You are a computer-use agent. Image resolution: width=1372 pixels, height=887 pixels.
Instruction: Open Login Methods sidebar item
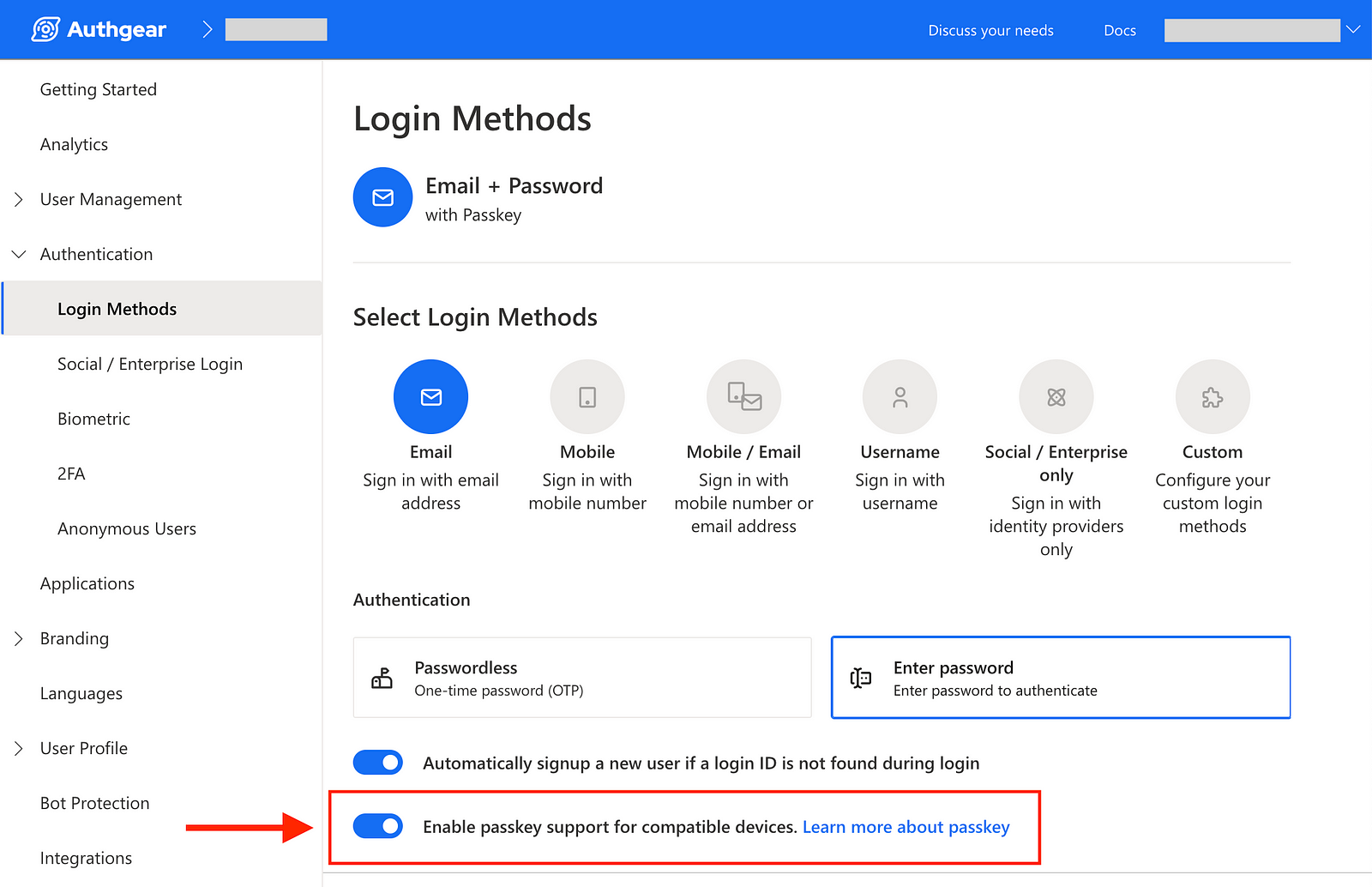click(x=162, y=309)
